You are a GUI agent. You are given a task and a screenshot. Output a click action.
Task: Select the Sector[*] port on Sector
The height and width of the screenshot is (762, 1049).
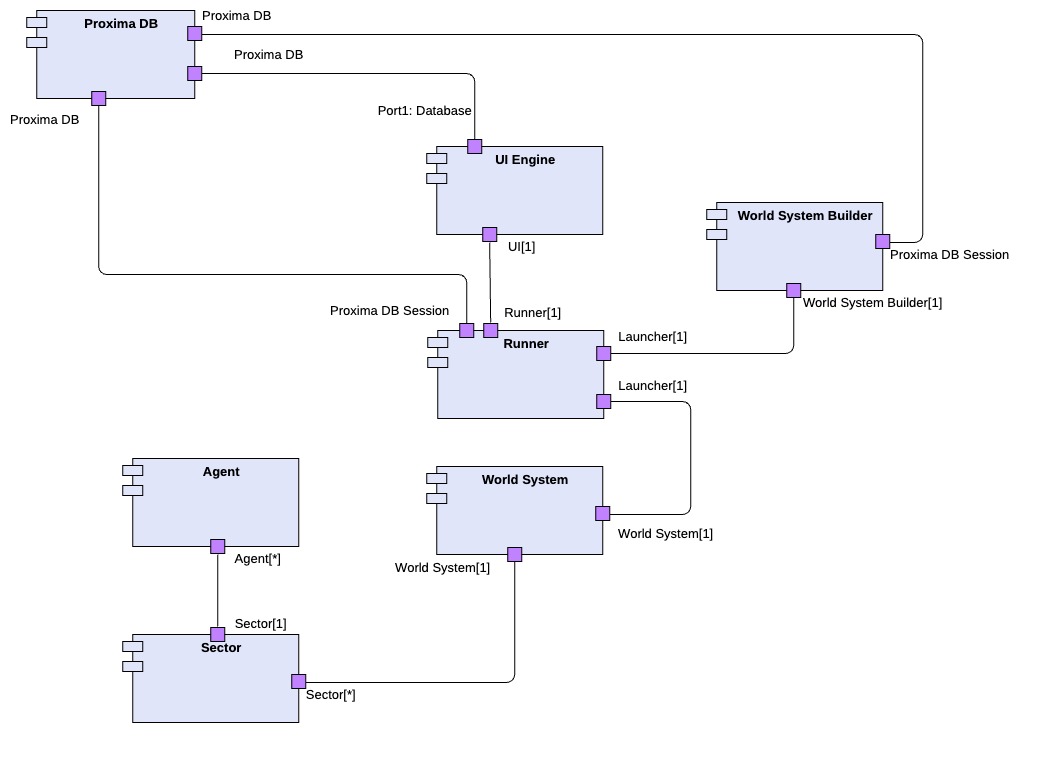(x=298, y=682)
